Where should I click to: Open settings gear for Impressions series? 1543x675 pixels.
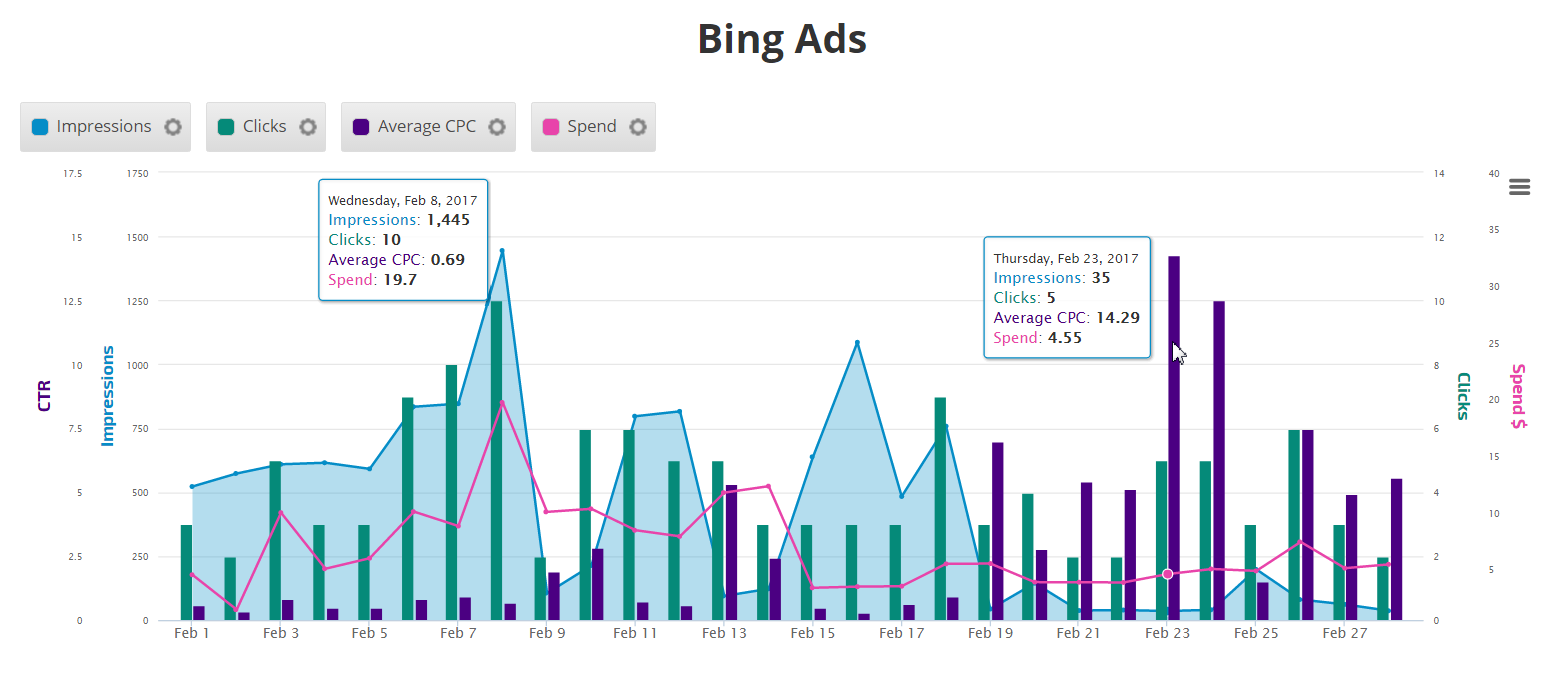pyautogui.click(x=173, y=127)
